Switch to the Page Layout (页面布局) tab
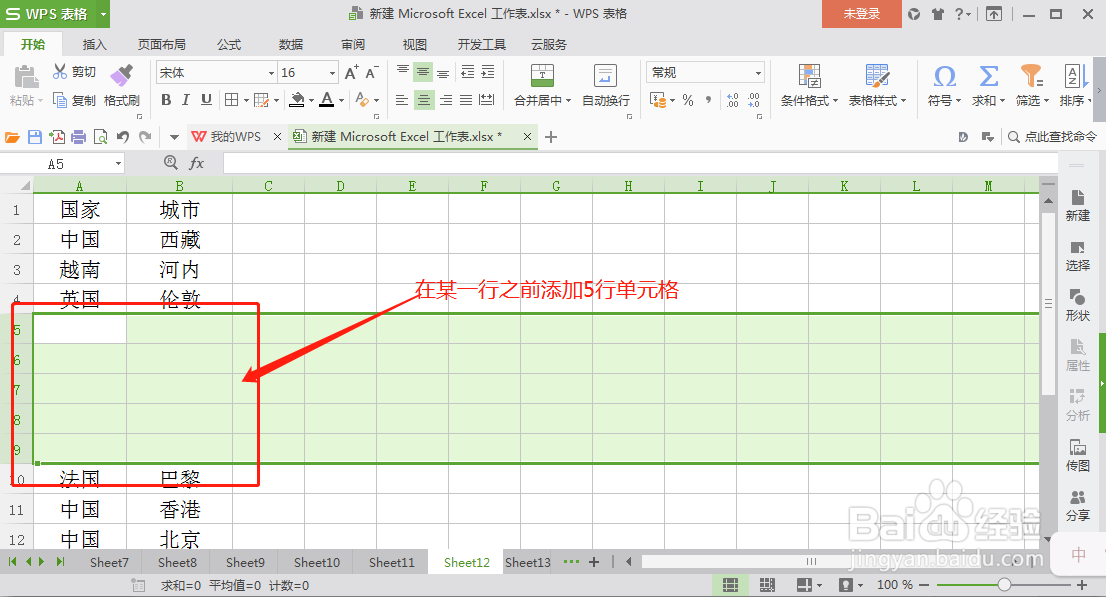The image size is (1106, 597). (x=162, y=44)
